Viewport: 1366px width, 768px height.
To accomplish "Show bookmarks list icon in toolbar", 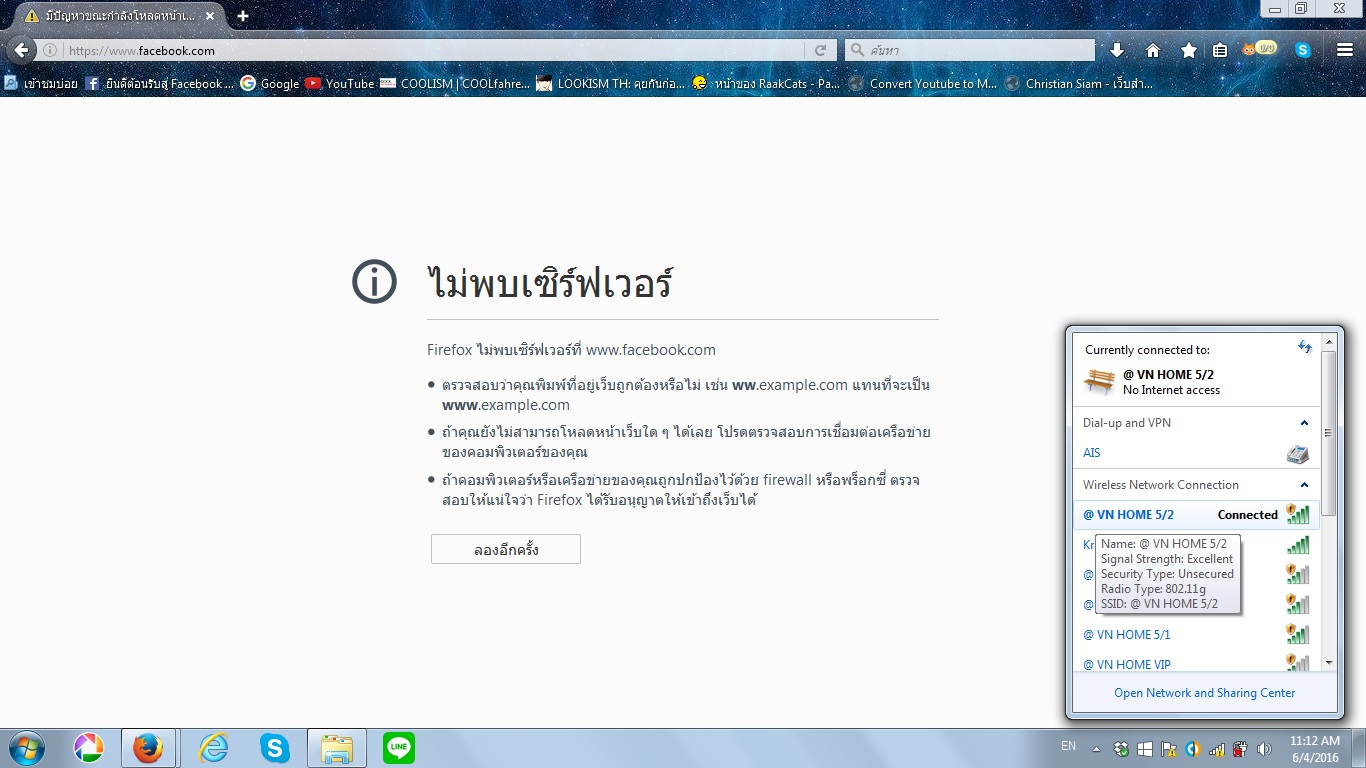I will pos(1220,50).
